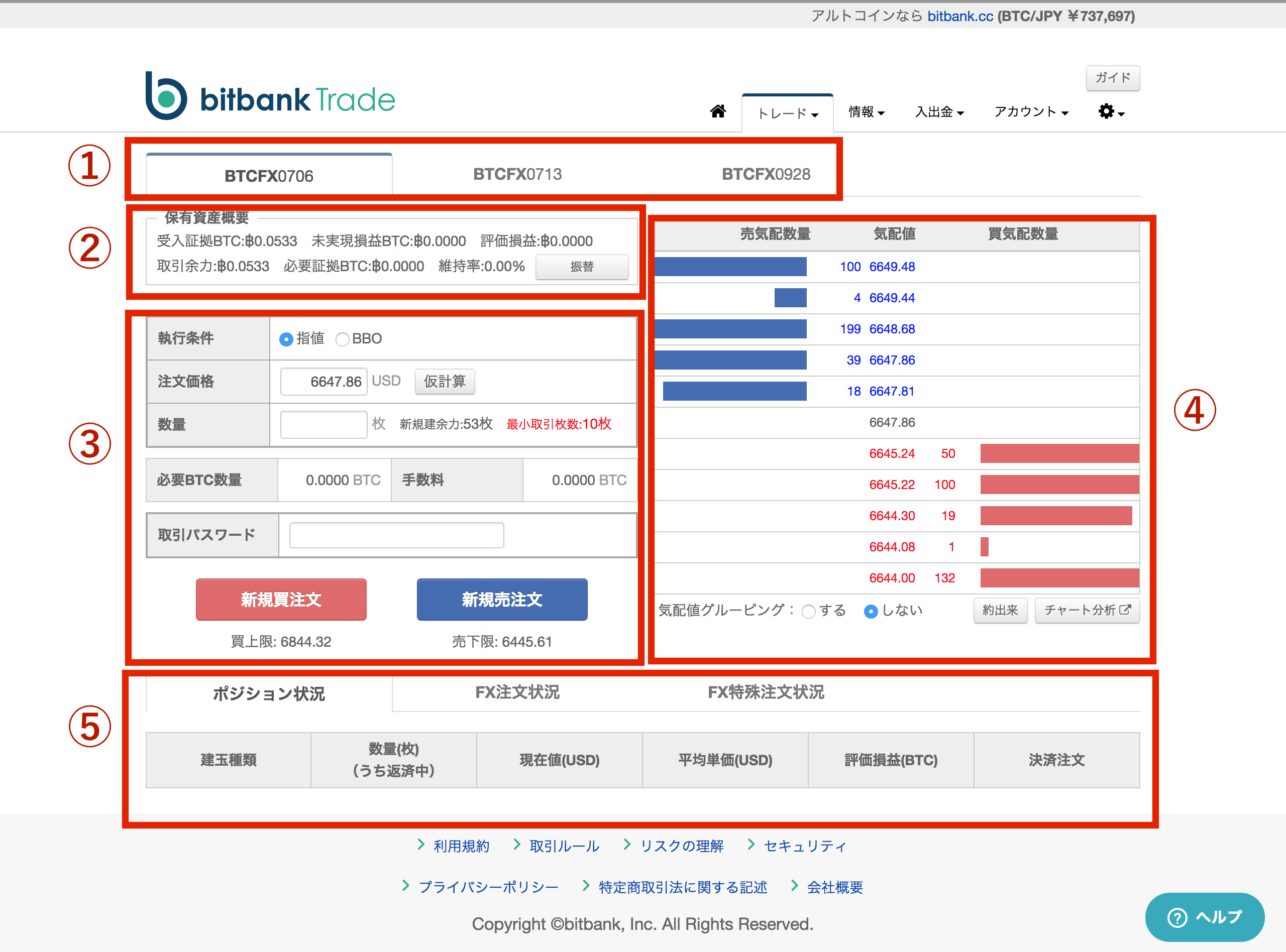1286x952 pixels.
Task: Click ask price 6649.48
Action: (892, 267)
